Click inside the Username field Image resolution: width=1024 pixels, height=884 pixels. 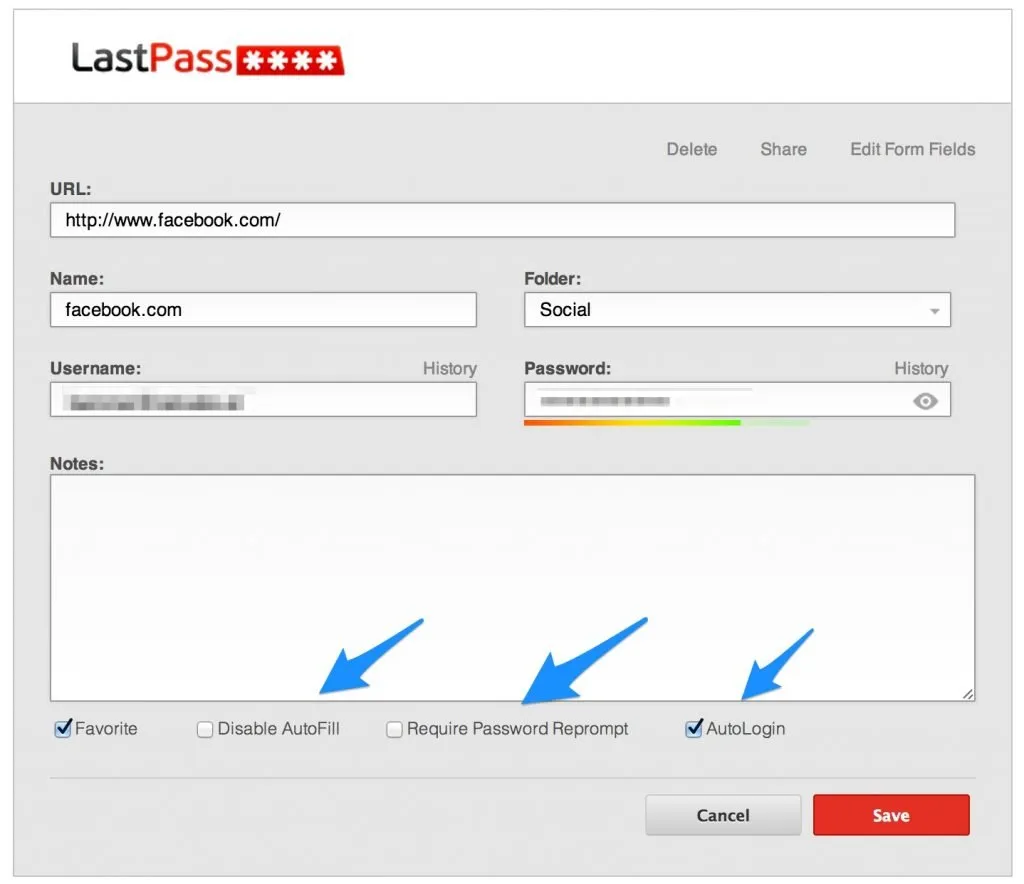(x=263, y=400)
